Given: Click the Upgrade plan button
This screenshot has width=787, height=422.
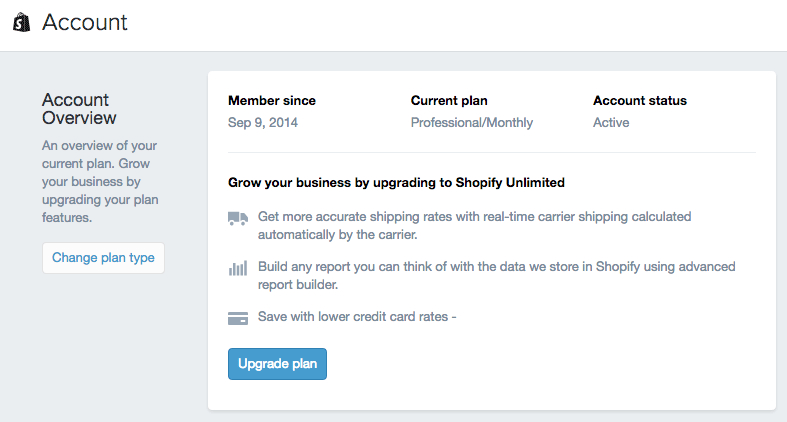Looking at the screenshot, I should [x=277, y=364].
